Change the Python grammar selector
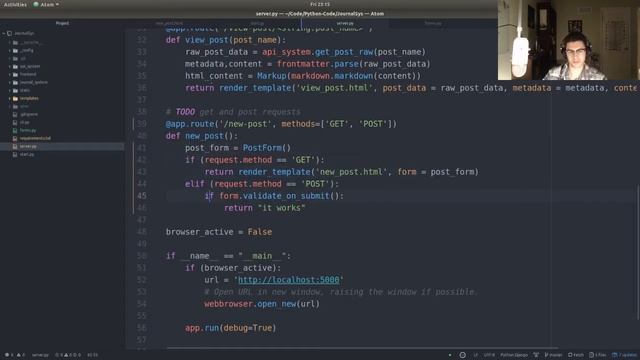 point(514,355)
